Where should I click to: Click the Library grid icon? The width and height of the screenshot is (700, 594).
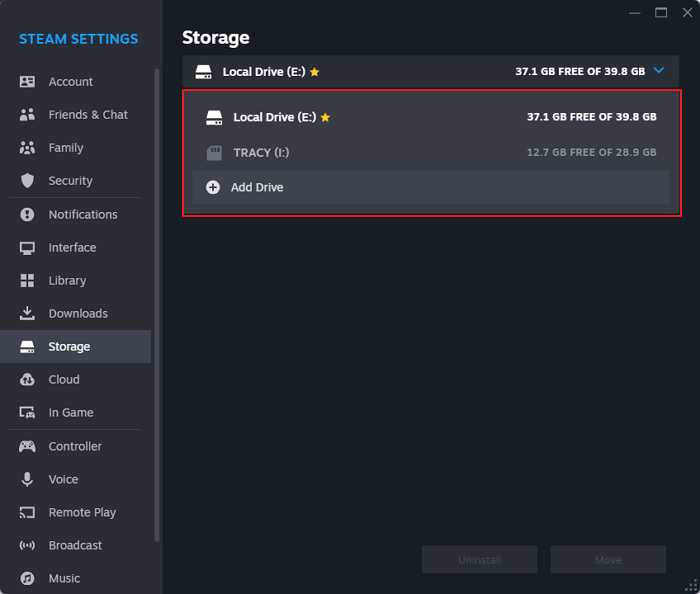(27, 281)
